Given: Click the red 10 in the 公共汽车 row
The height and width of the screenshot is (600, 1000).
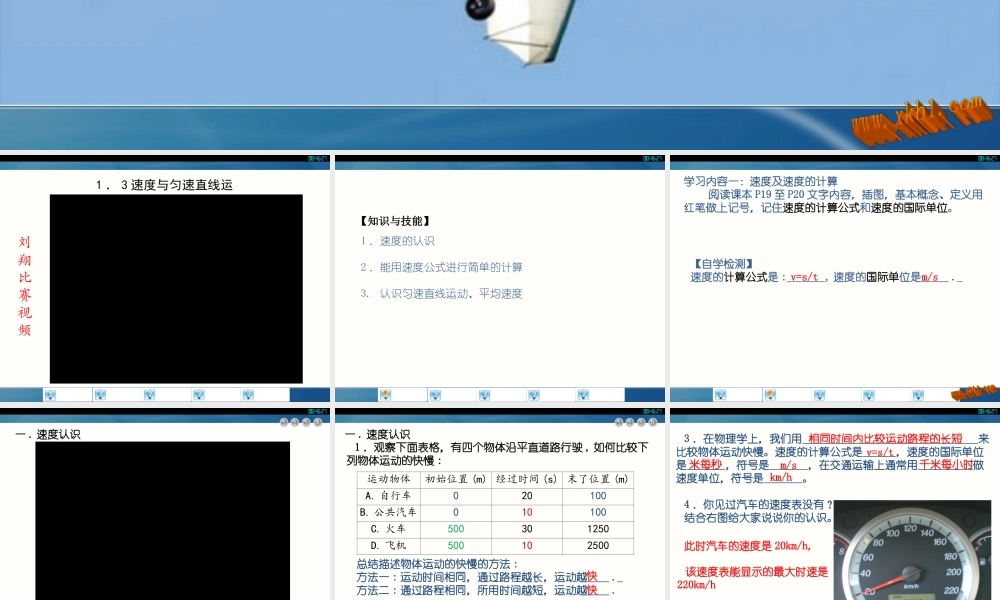Looking at the screenshot, I should (527, 512).
